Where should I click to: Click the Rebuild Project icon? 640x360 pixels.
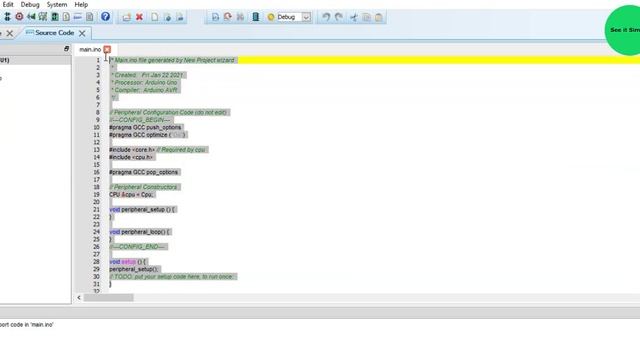click(228, 17)
